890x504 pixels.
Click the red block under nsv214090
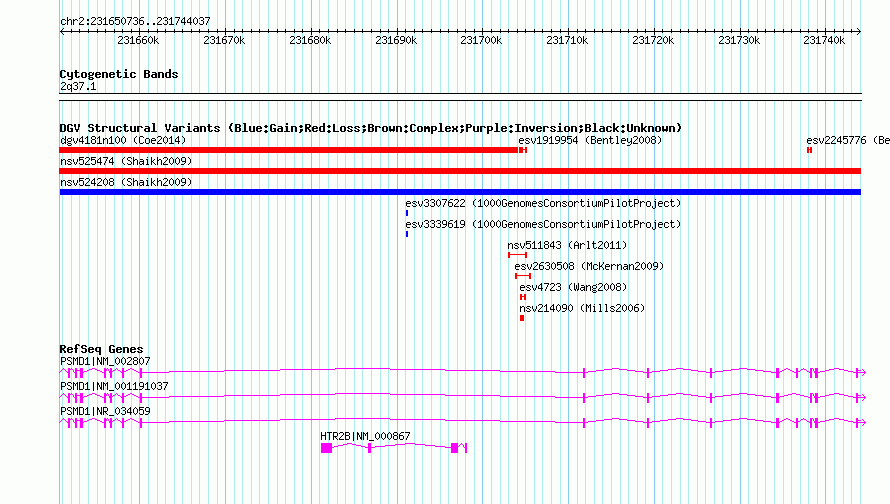[522, 318]
